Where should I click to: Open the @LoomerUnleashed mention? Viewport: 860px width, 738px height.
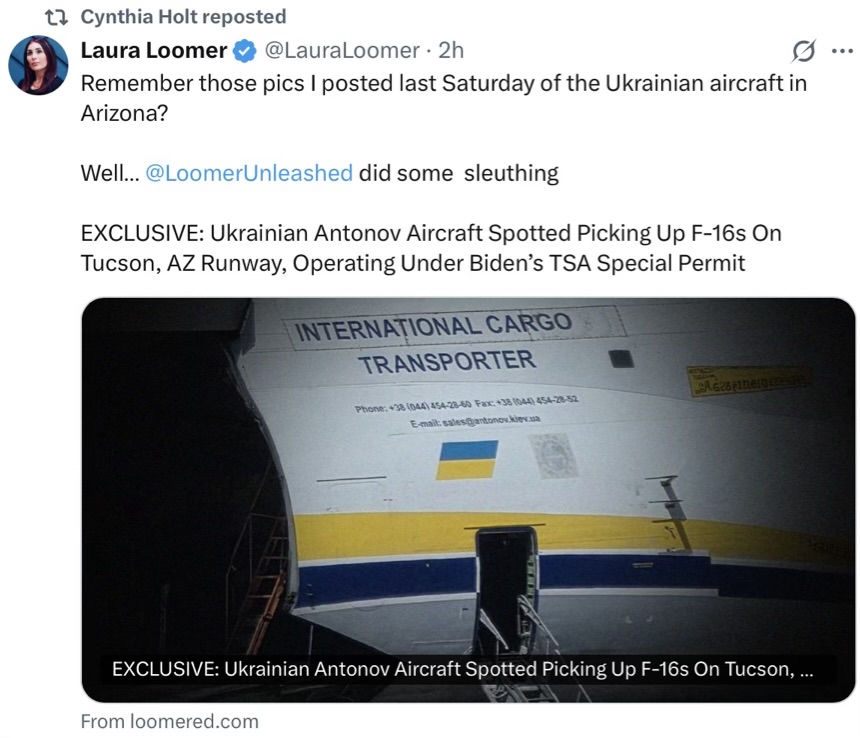249,173
